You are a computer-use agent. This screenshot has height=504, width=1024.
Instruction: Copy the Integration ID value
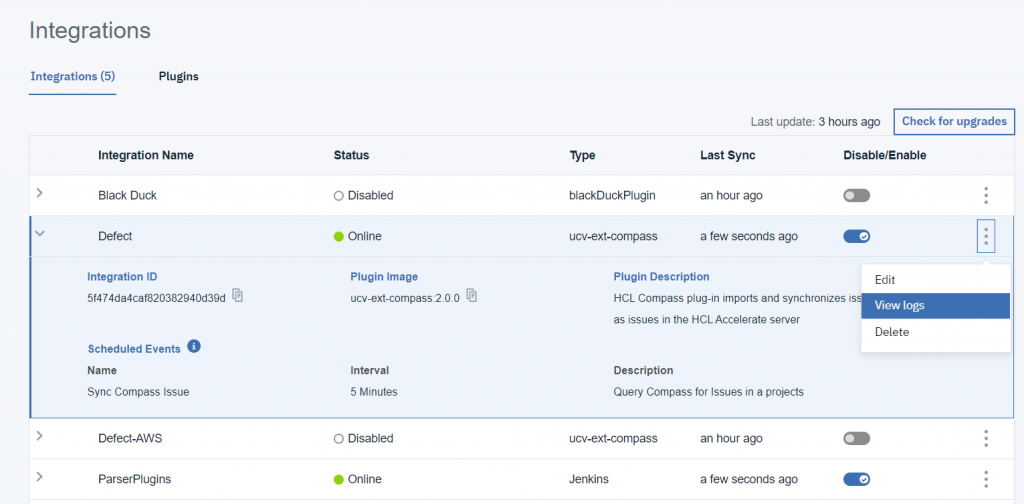click(x=238, y=295)
